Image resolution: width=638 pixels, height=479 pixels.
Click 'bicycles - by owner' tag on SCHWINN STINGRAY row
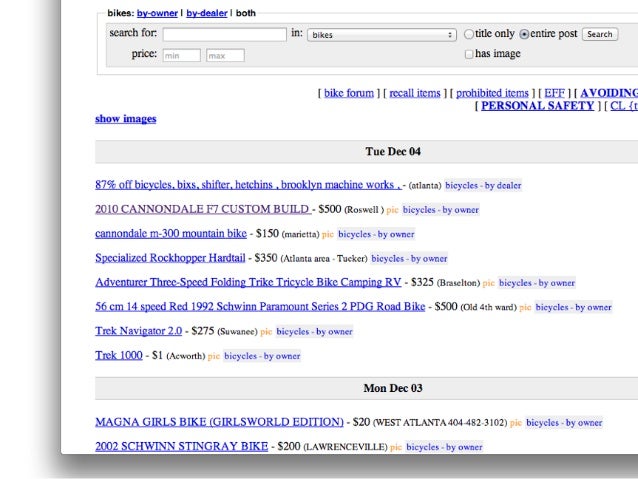point(444,447)
